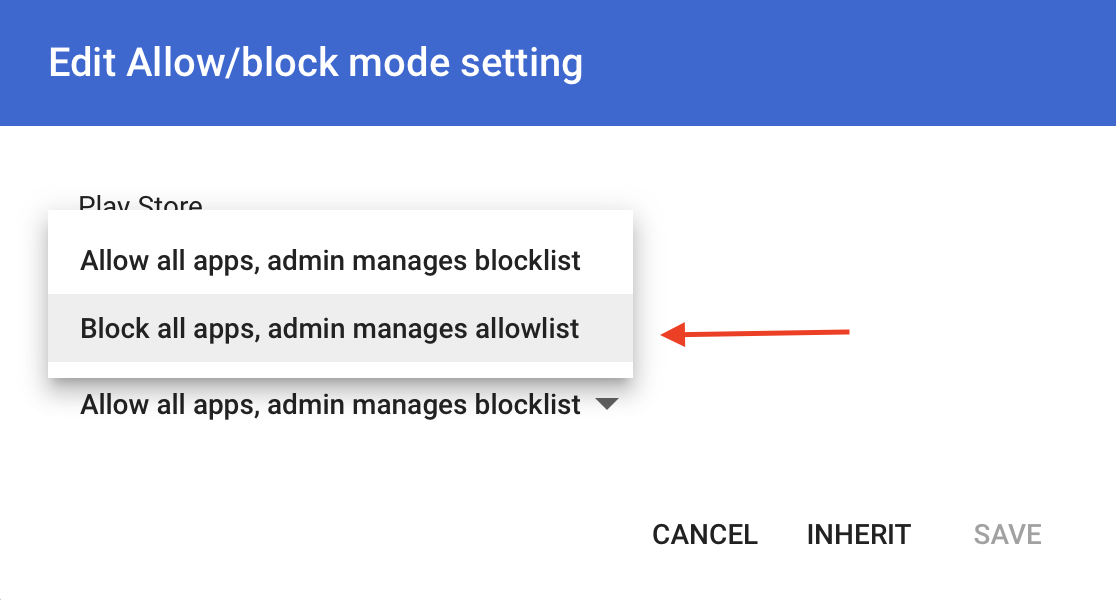Click the dropdown triangle beside the blocklist value
Screen dimensions: 1116x600
[x=606, y=405]
